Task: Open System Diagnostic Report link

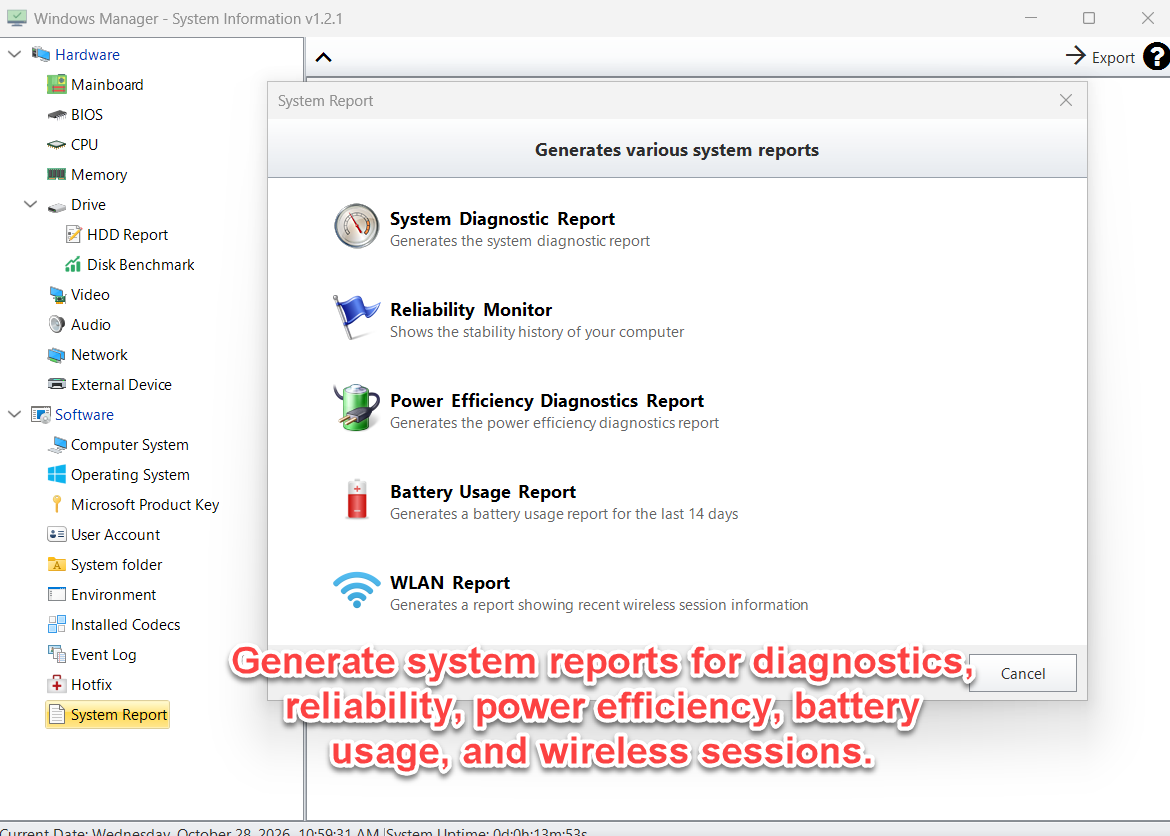Action: coord(502,219)
